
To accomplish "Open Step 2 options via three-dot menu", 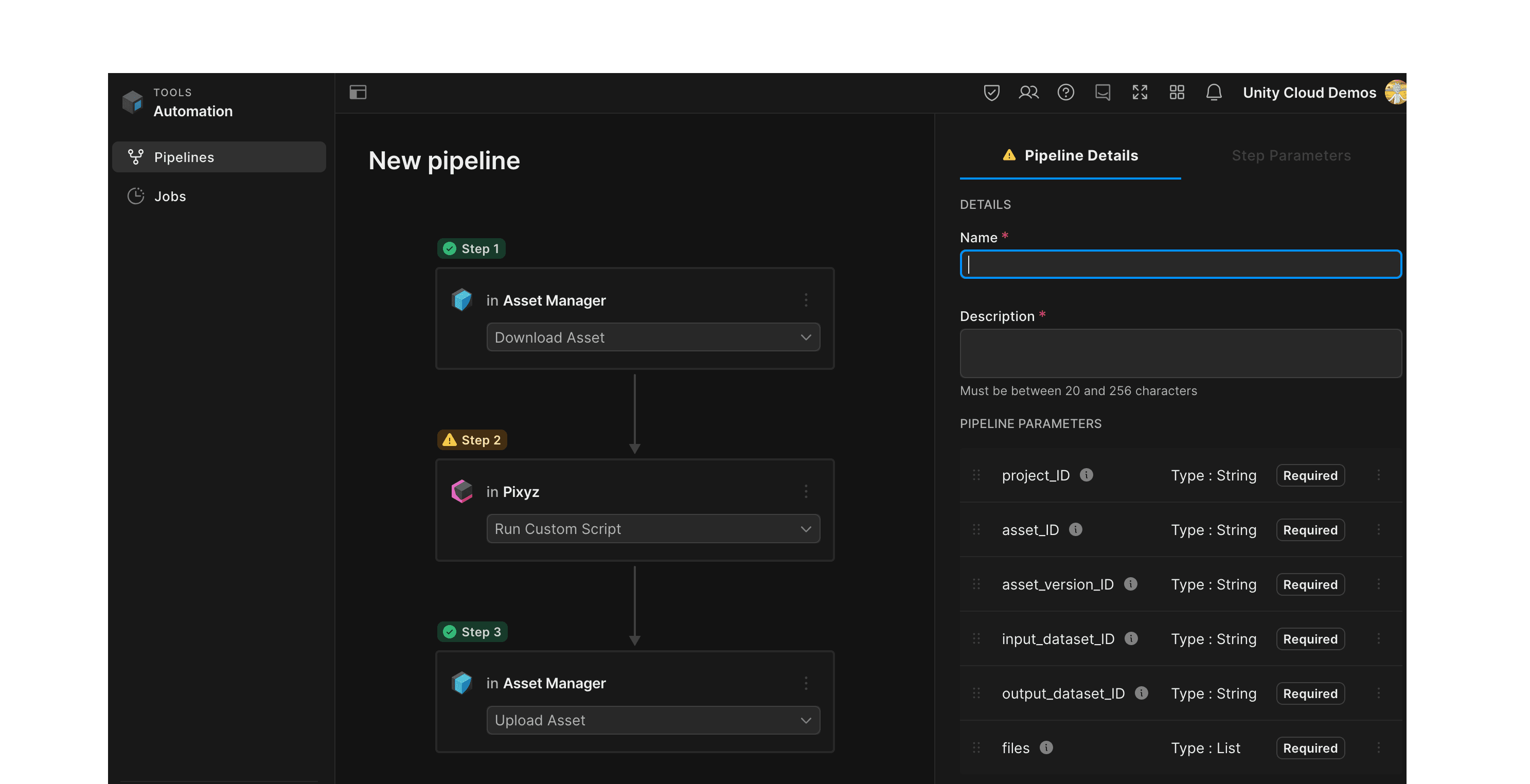I will point(806,491).
